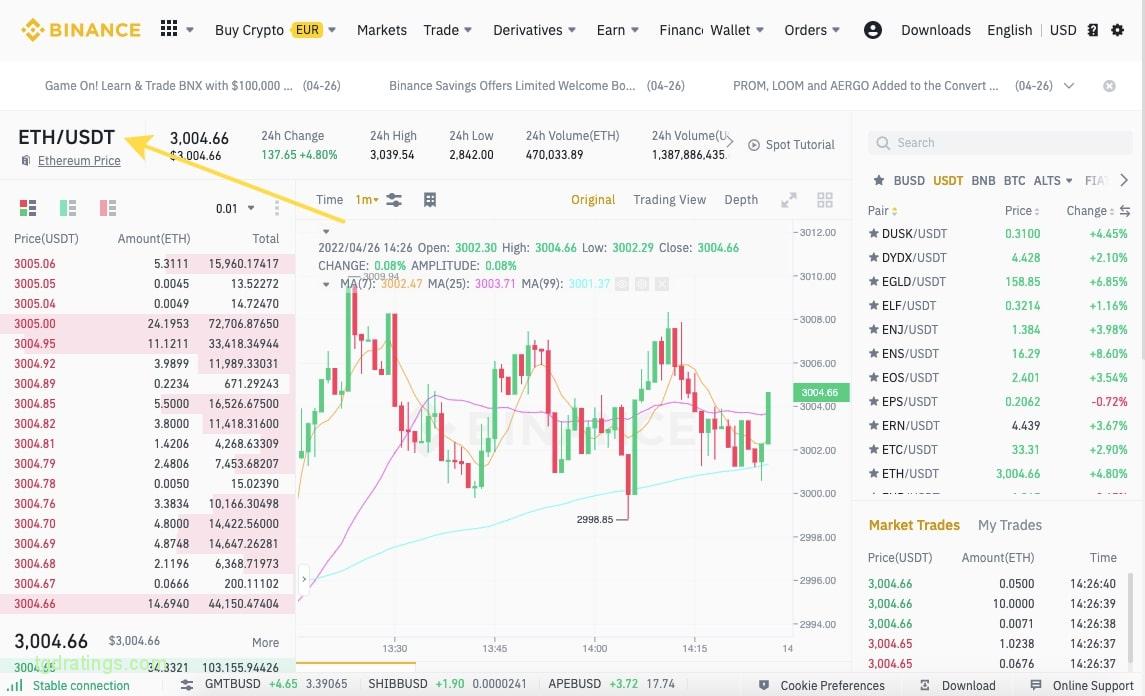Favorite the DYDX/USDT pair star

tap(873, 258)
